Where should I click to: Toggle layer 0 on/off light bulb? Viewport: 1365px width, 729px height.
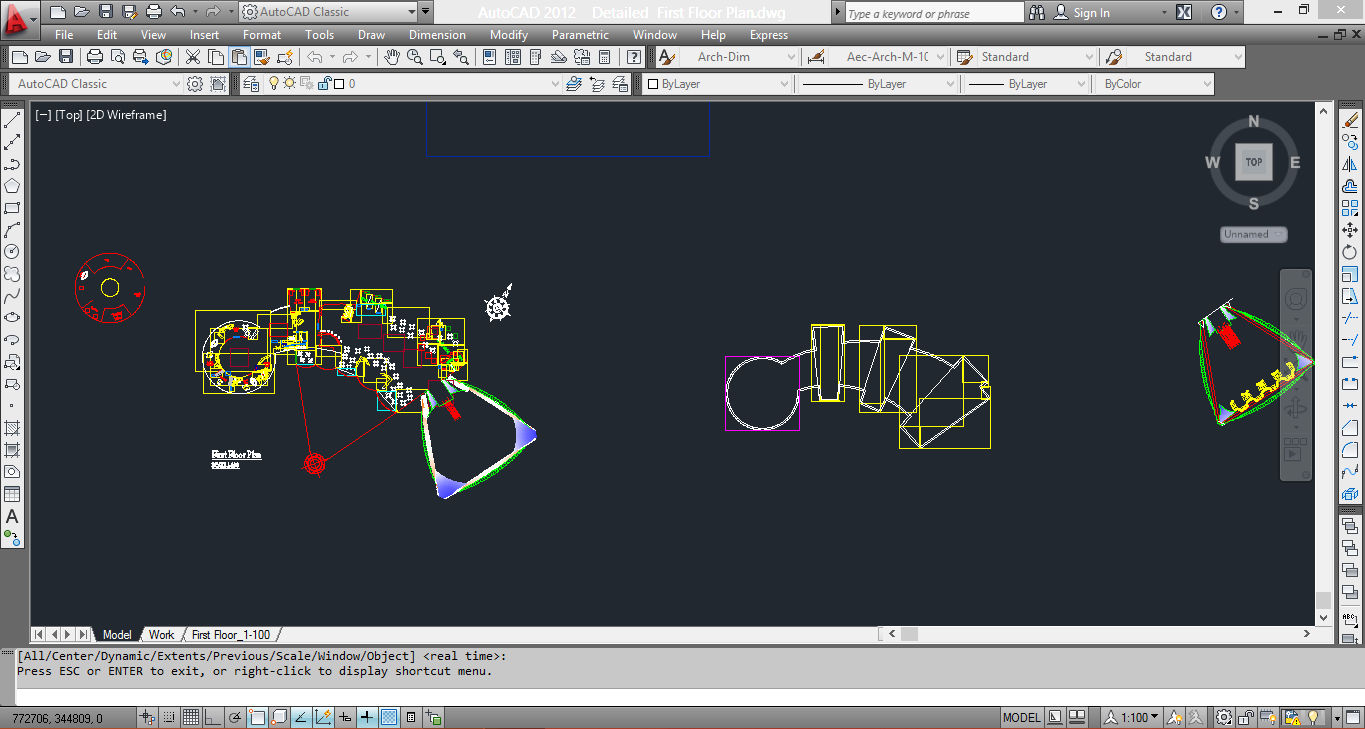tap(273, 84)
